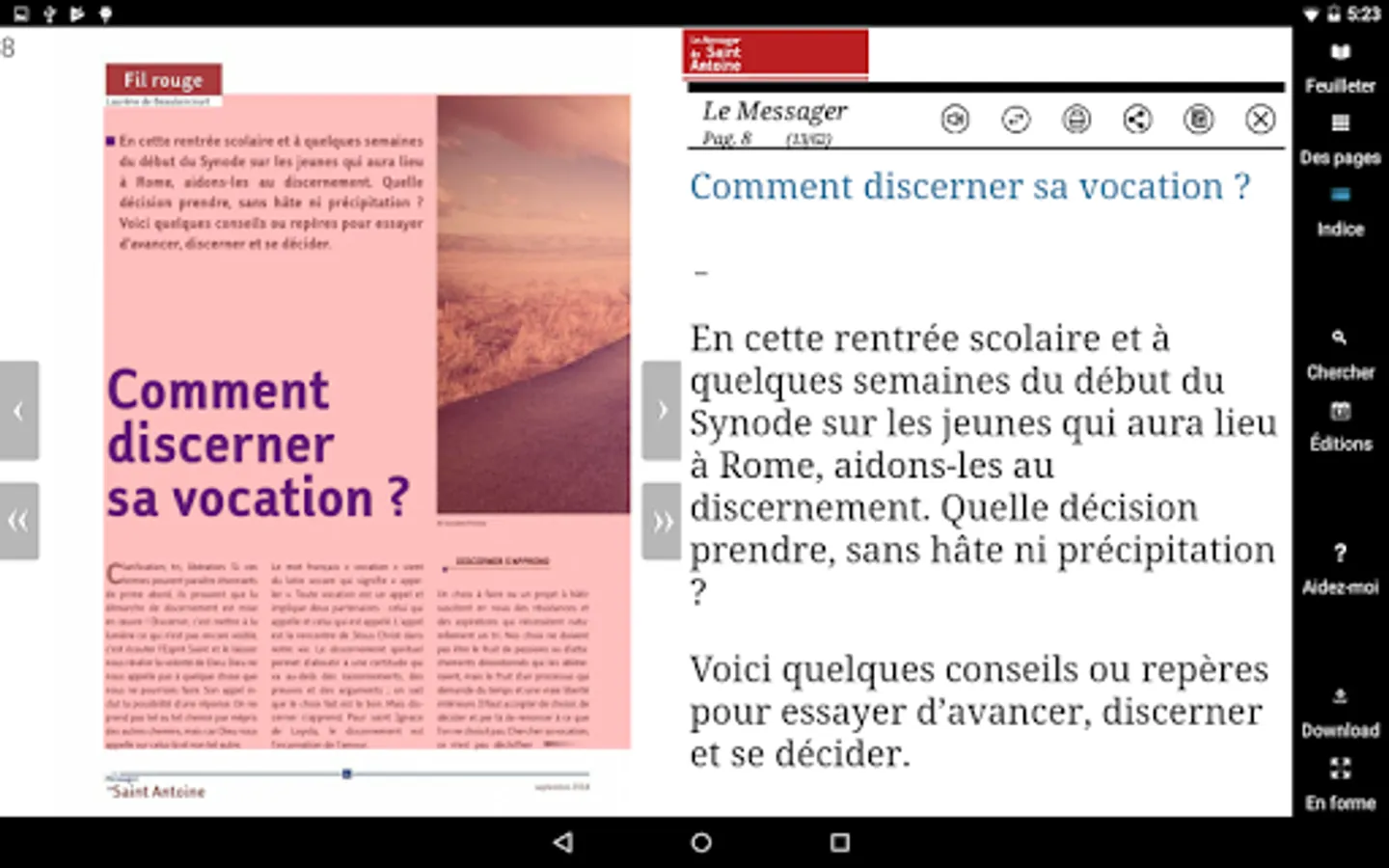Share the article via share icon

tap(1137, 119)
